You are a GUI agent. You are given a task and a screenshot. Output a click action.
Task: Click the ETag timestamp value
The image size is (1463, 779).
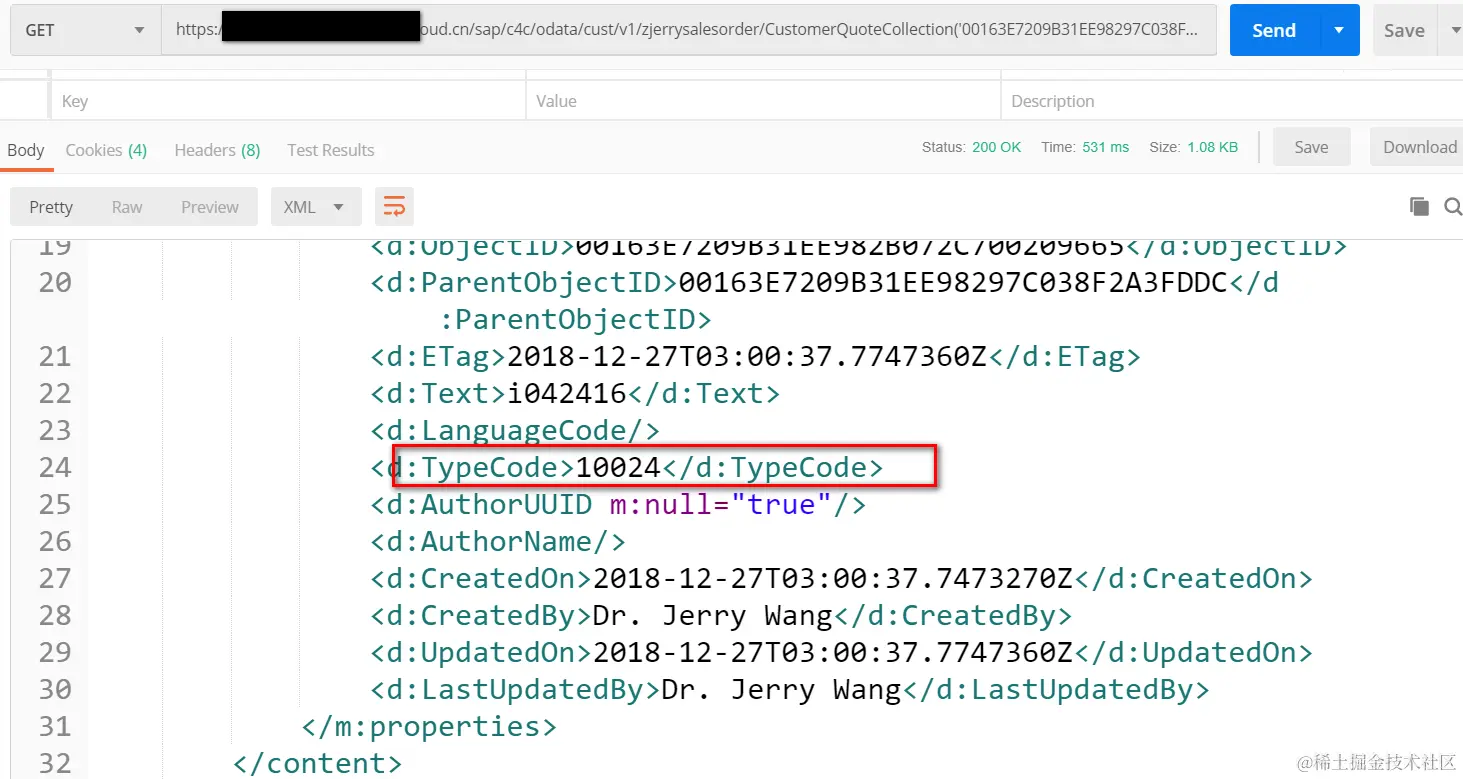click(748, 356)
